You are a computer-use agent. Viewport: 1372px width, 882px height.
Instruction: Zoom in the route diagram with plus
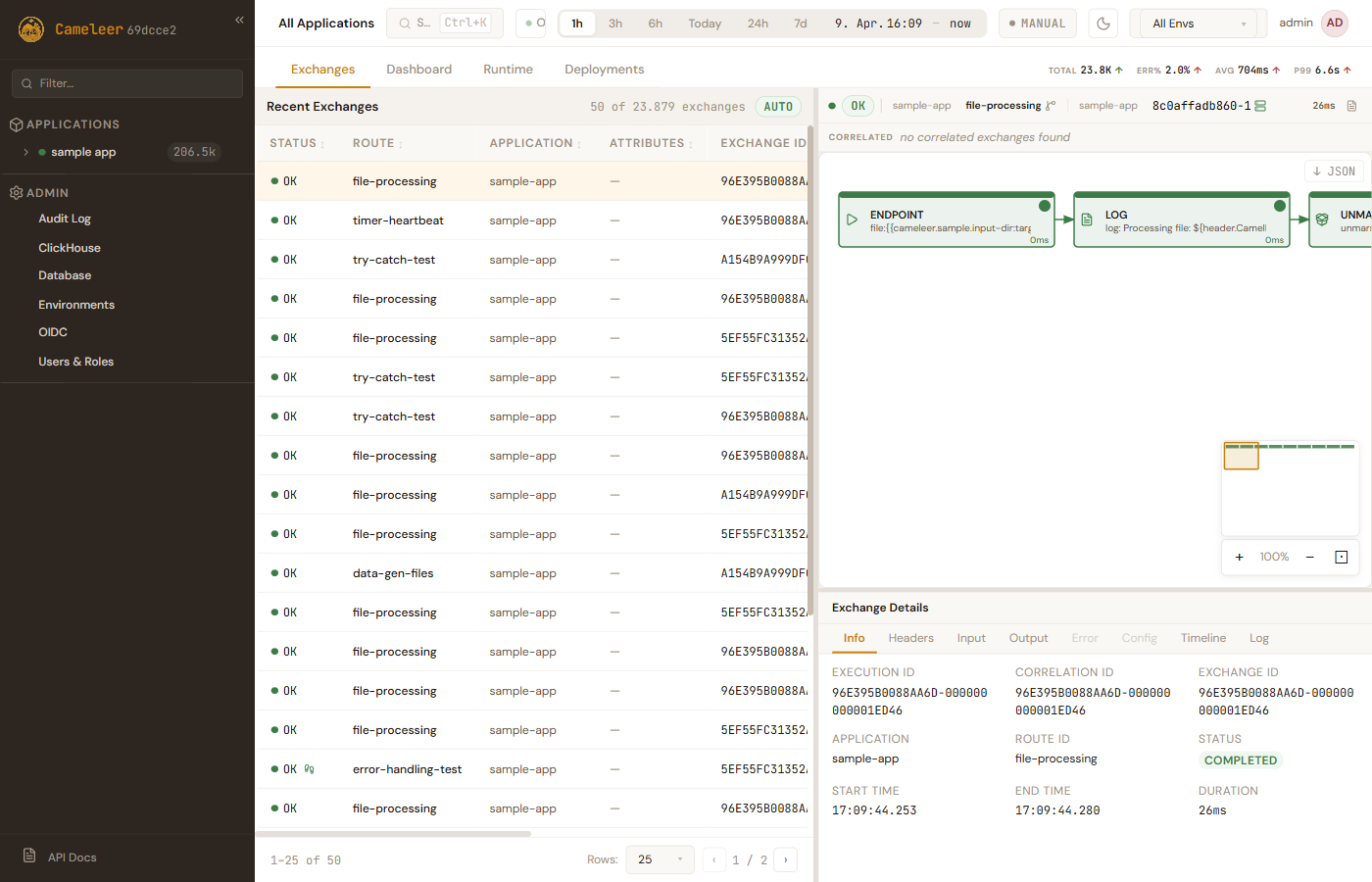tap(1239, 557)
